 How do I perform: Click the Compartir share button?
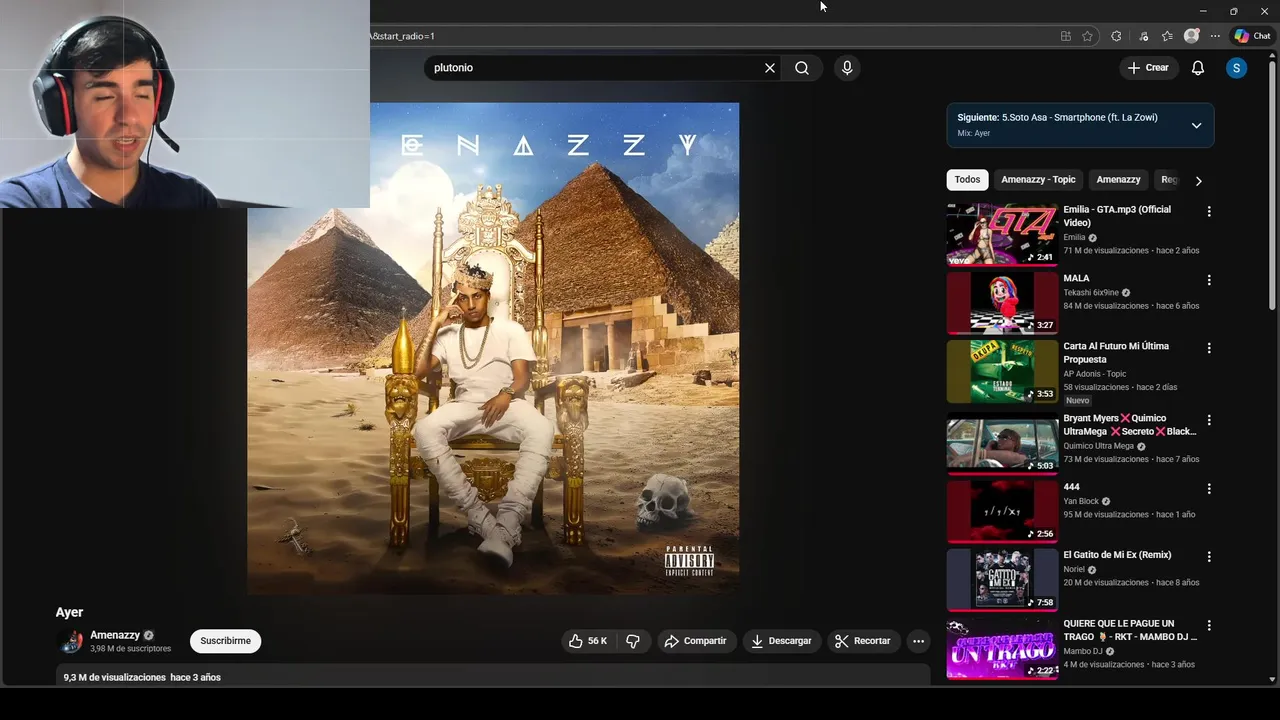pos(696,641)
